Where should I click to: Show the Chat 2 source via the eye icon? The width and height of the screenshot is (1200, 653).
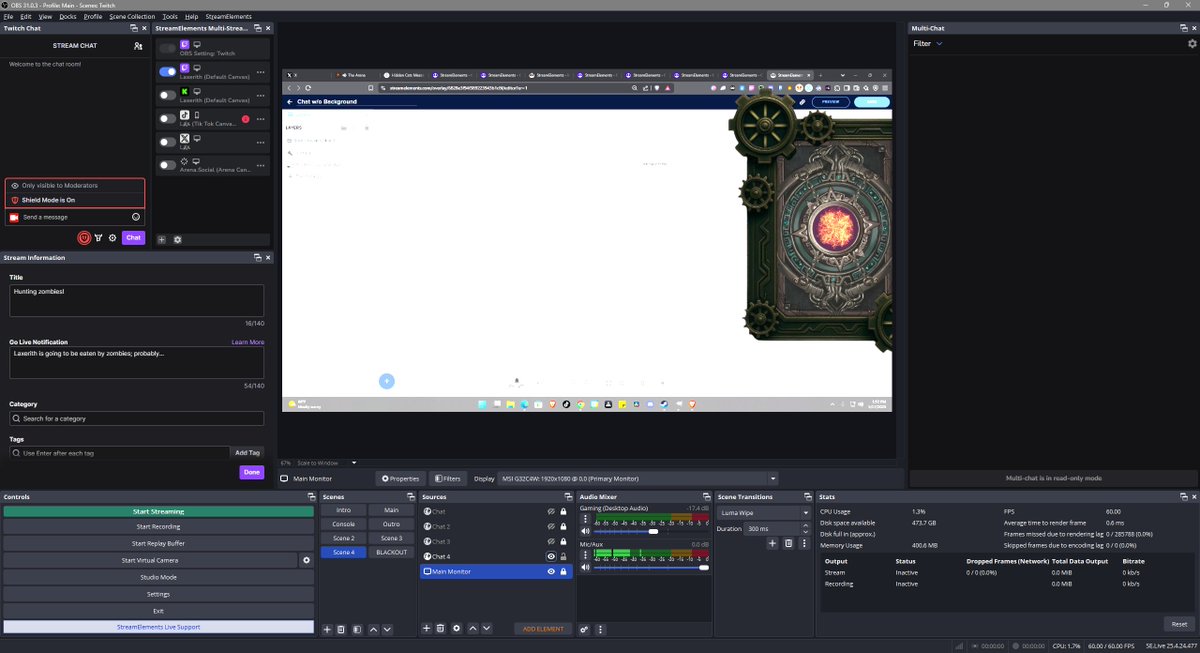[551, 527]
